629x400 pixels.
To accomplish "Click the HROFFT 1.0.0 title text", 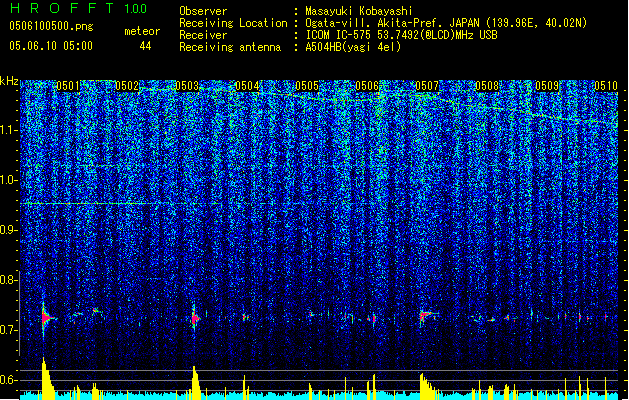I will point(79,8).
